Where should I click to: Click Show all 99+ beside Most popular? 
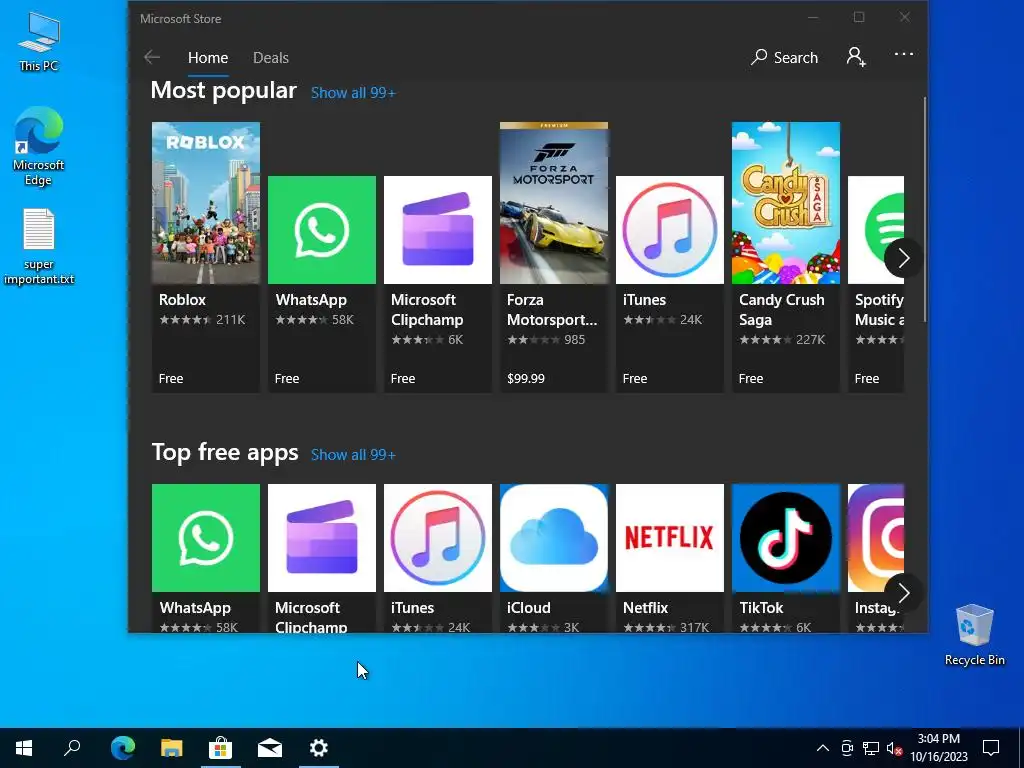pos(353,93)
